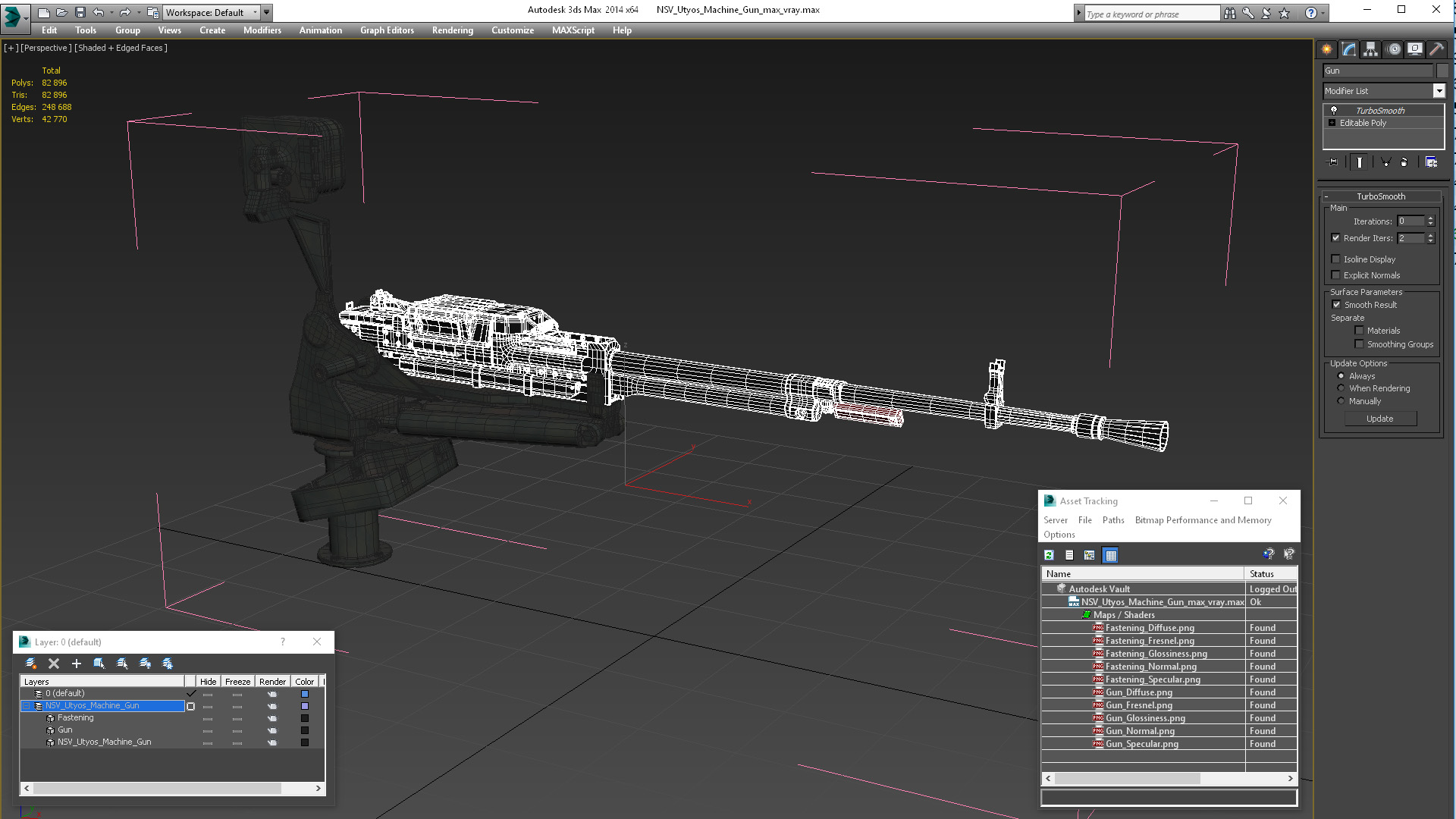The image size is (1456, 819).
Task: Open Paths menu in Asset Tracking
Action: 1112,520
